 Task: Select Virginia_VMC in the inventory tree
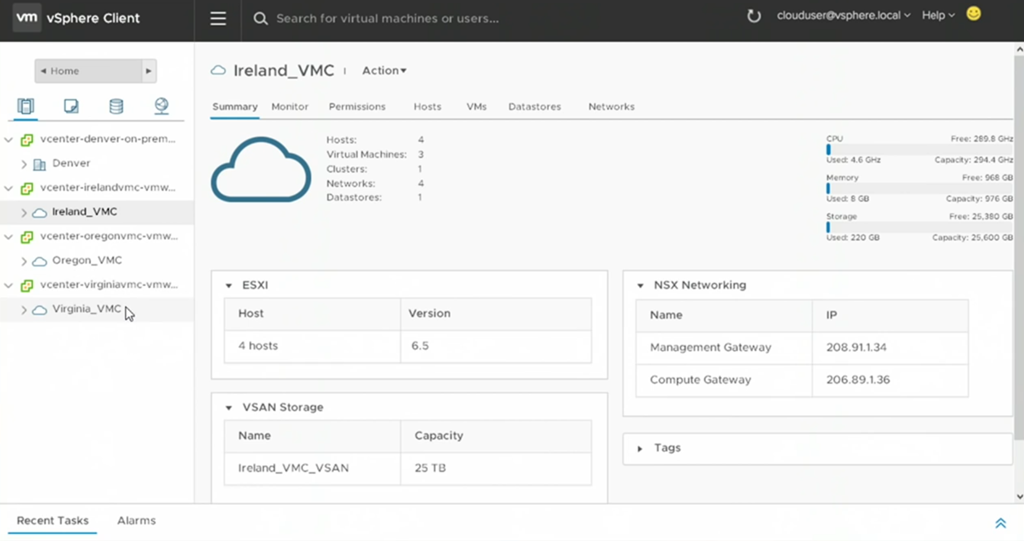(87, 309)
